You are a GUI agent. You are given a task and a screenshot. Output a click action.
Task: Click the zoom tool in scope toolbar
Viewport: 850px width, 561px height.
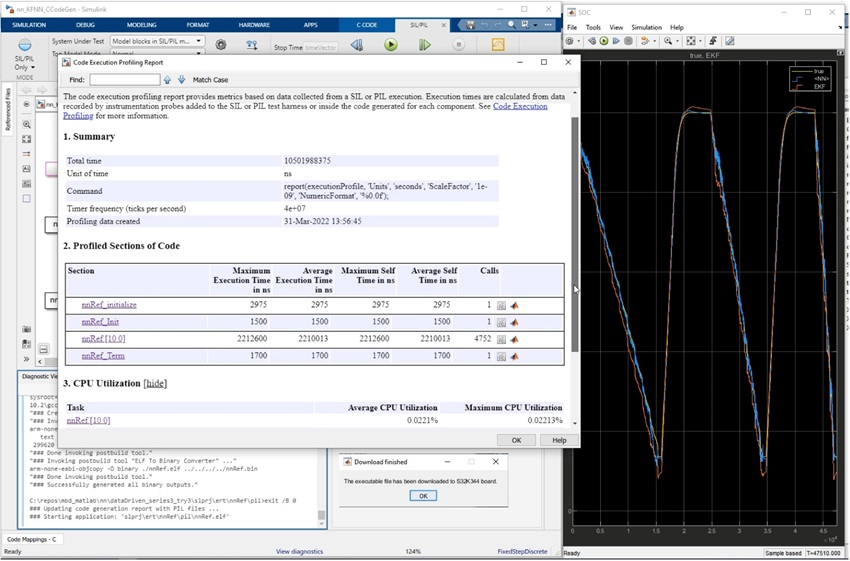pyautogui.click(x=670, y=41)
